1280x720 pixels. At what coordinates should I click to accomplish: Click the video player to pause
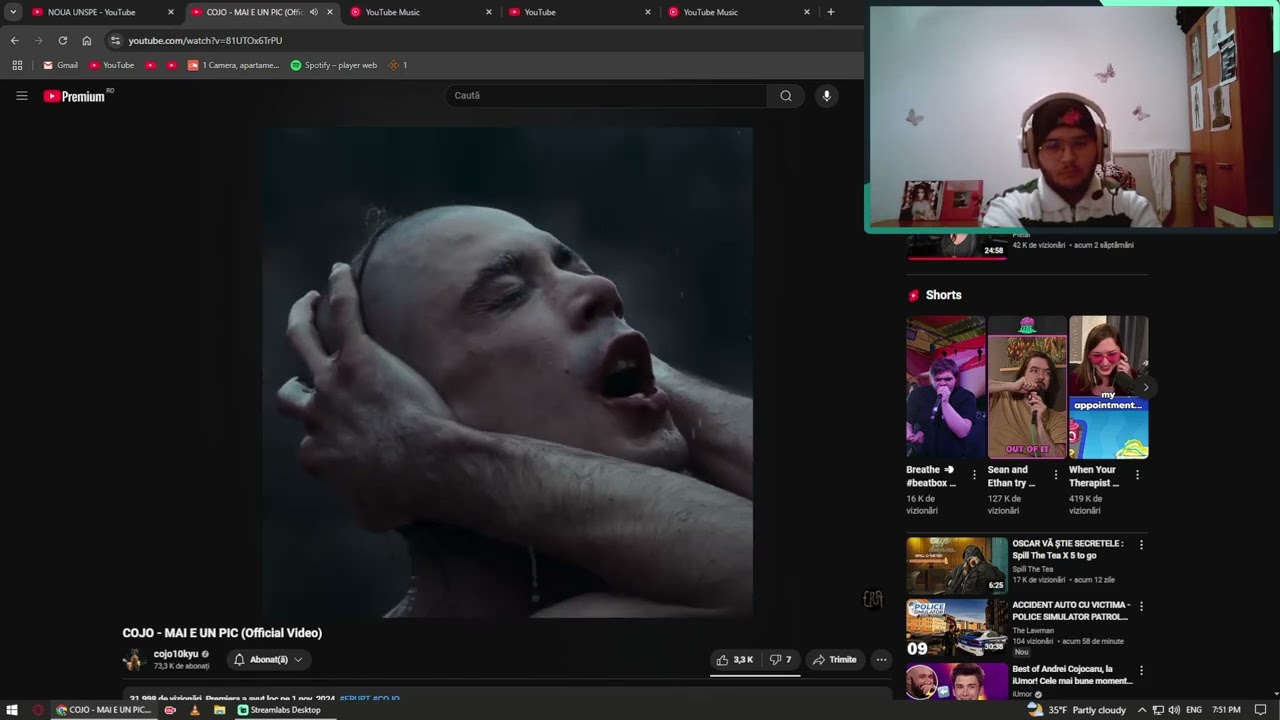tap(507, 372)
